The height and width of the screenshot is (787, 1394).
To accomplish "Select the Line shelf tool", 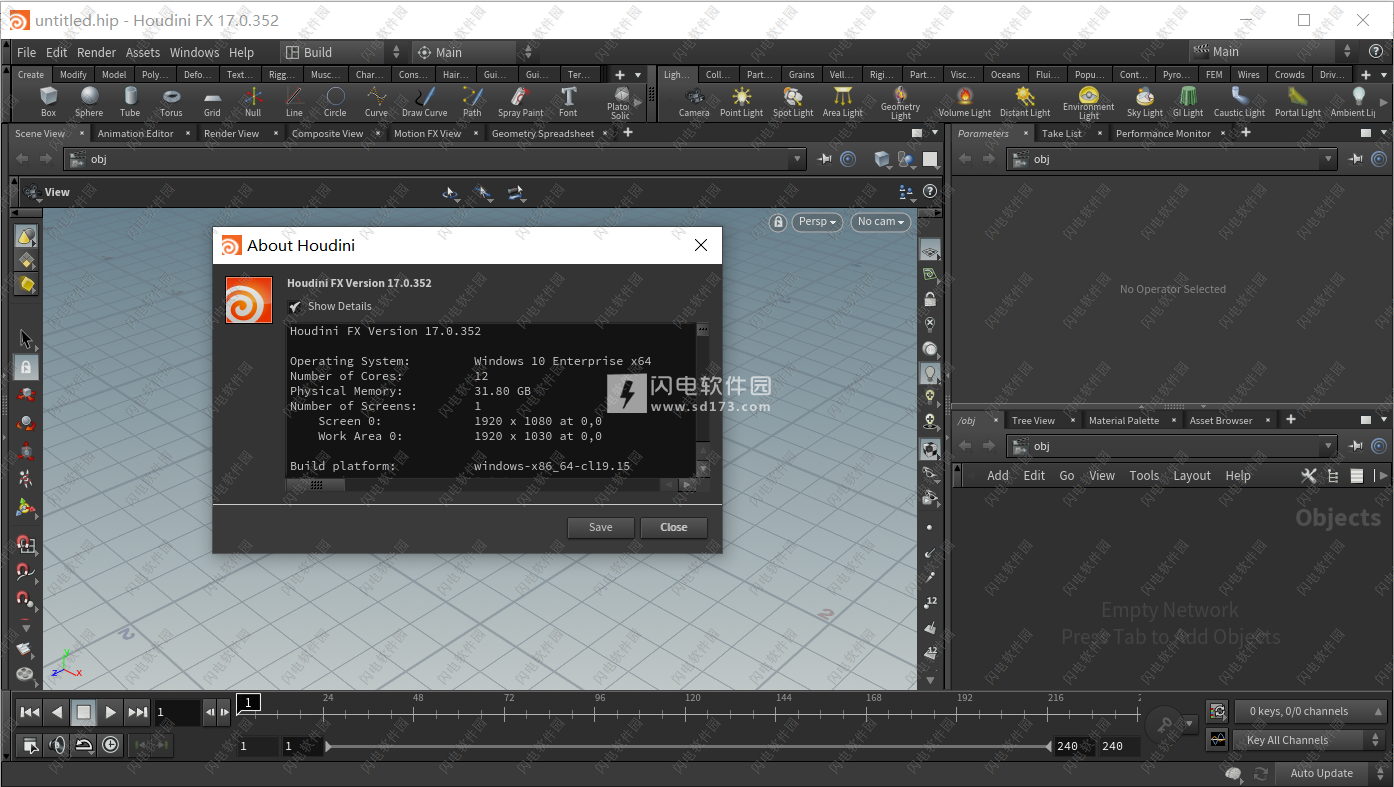I will point(294,101).
